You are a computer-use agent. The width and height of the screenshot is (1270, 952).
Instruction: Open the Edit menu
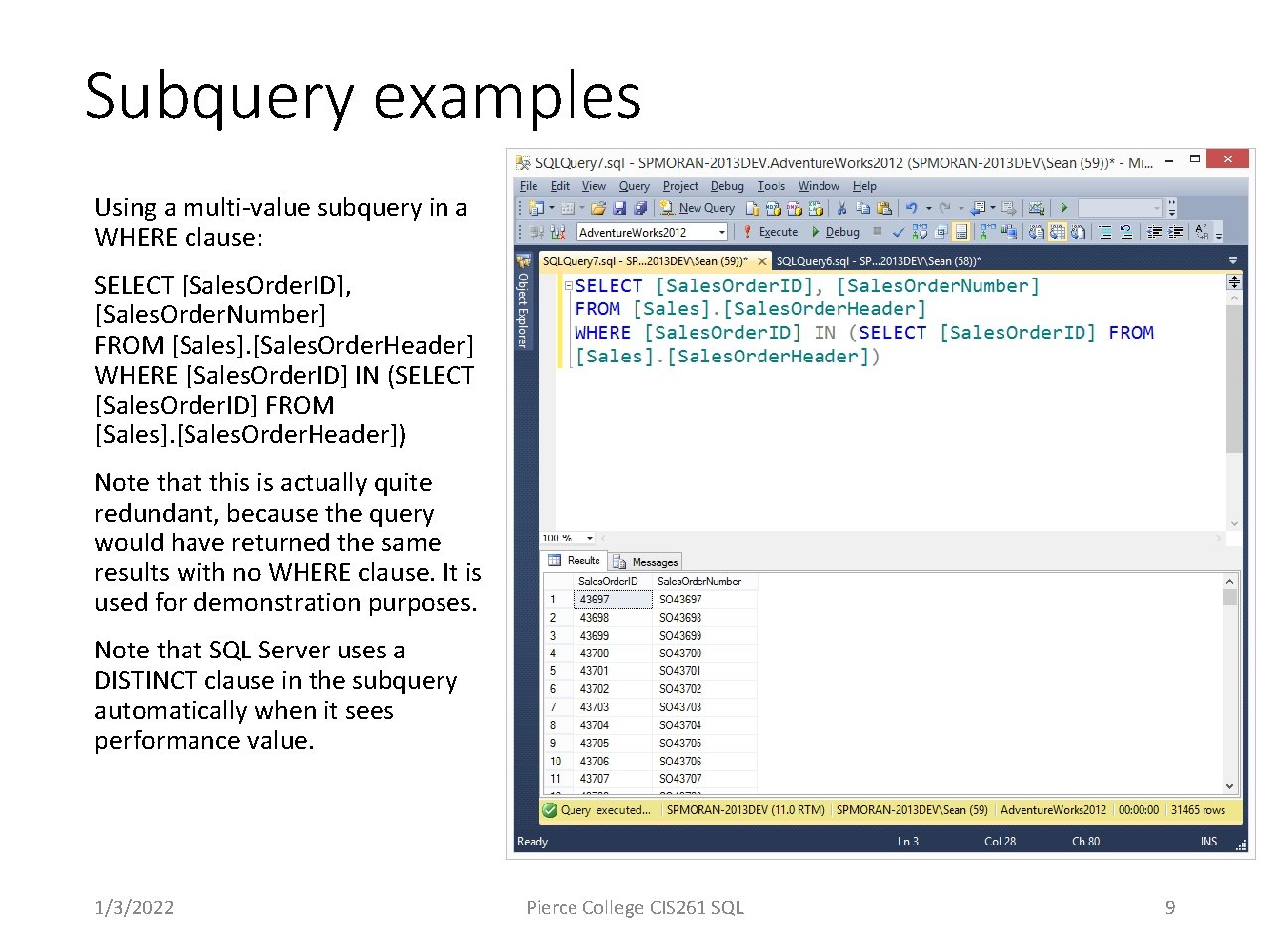pyautogui.click(x=560, y=186)
